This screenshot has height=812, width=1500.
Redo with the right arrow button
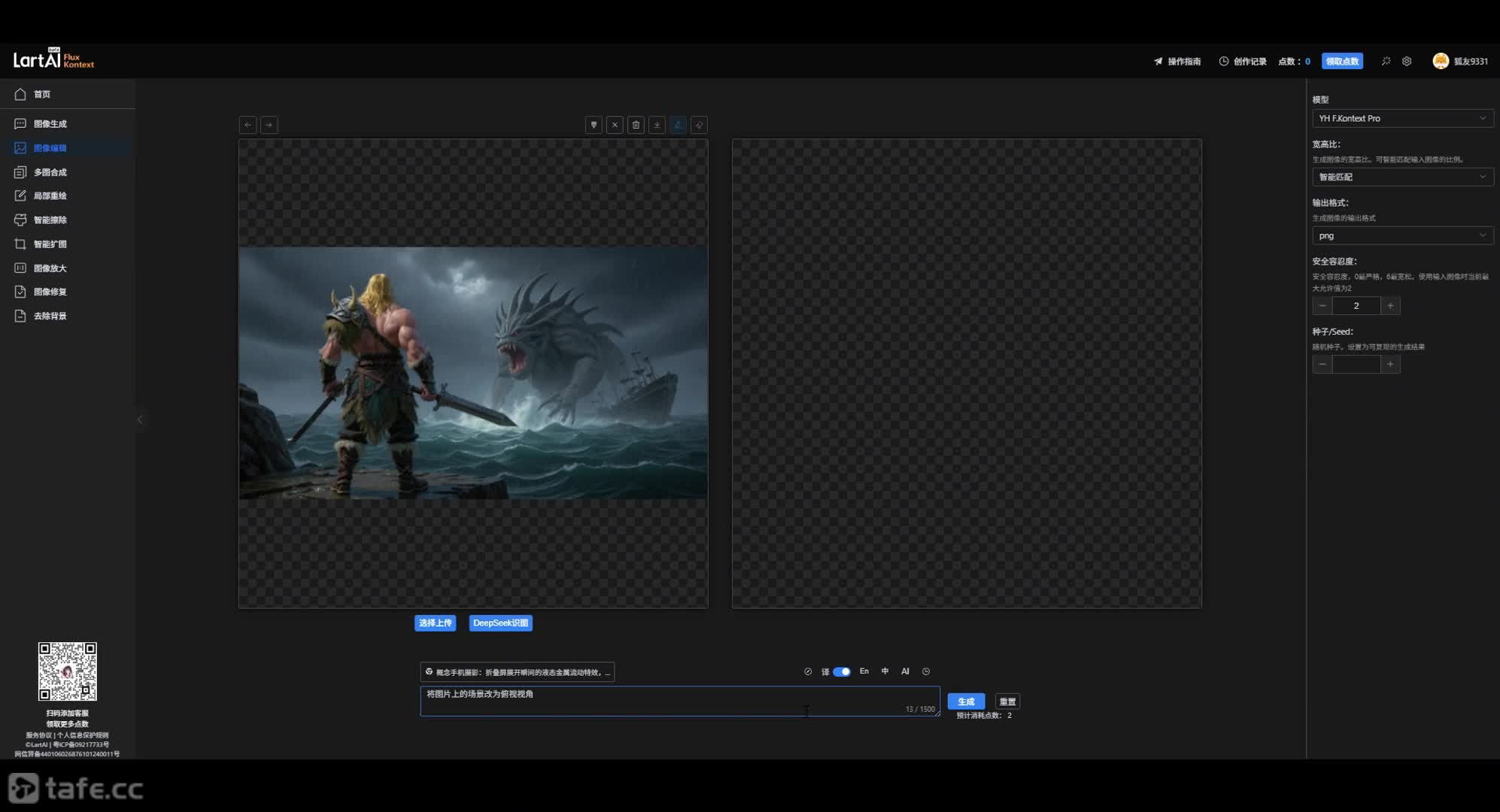(x=269, y=125)
